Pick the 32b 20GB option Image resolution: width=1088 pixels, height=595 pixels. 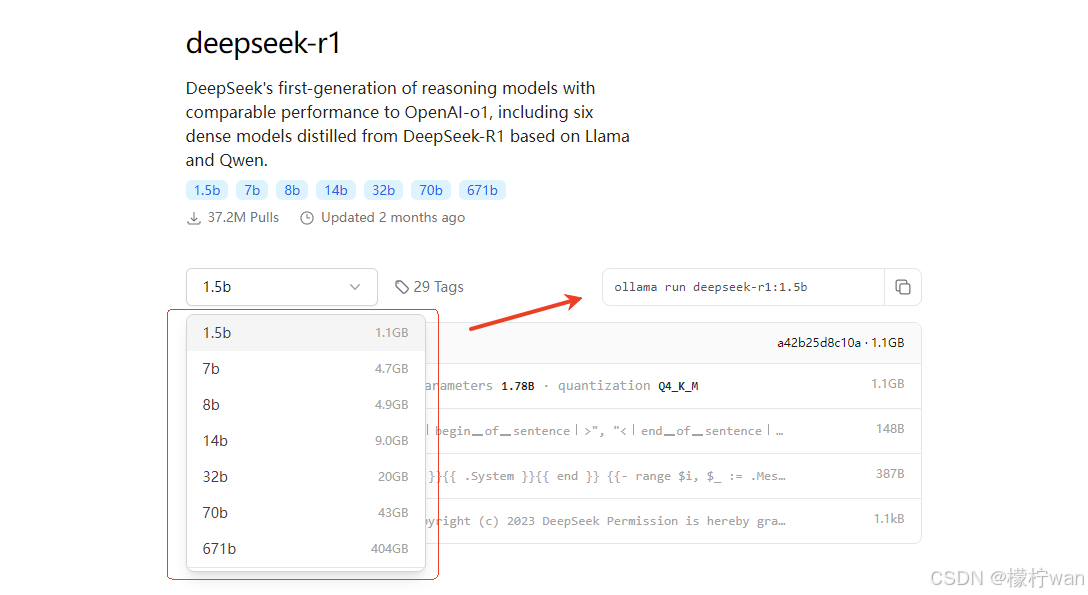pos(306,477)
